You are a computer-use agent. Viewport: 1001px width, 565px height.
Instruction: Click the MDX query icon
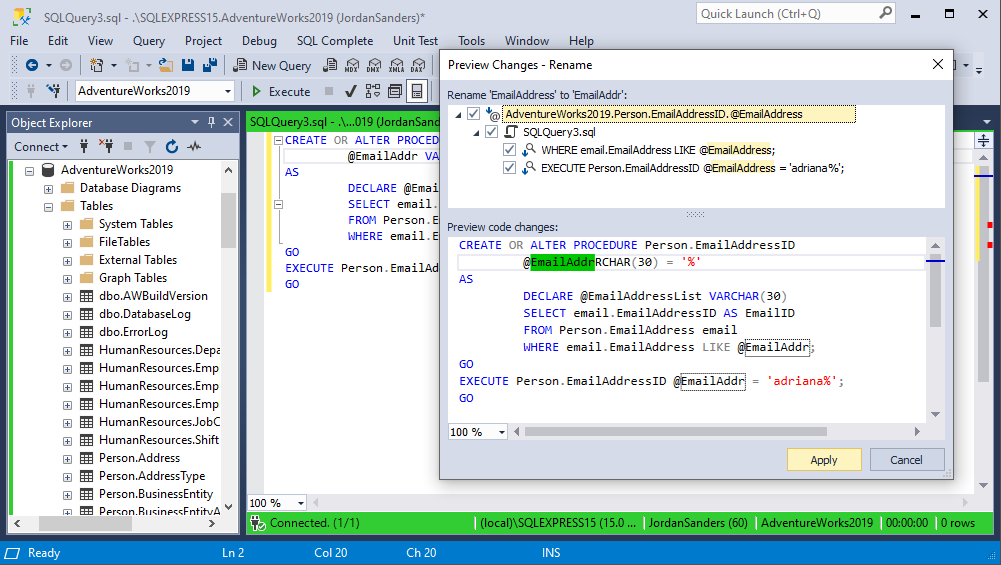pyautogui.click(x=352, y=65)
